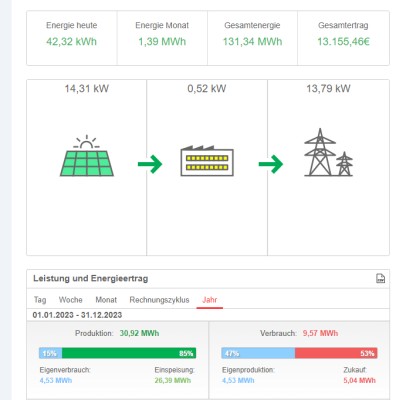Click the Energie Monat value 1,39 MWh
The width and height of the screenshot is (396, 400).
click(x=162, y=42)
